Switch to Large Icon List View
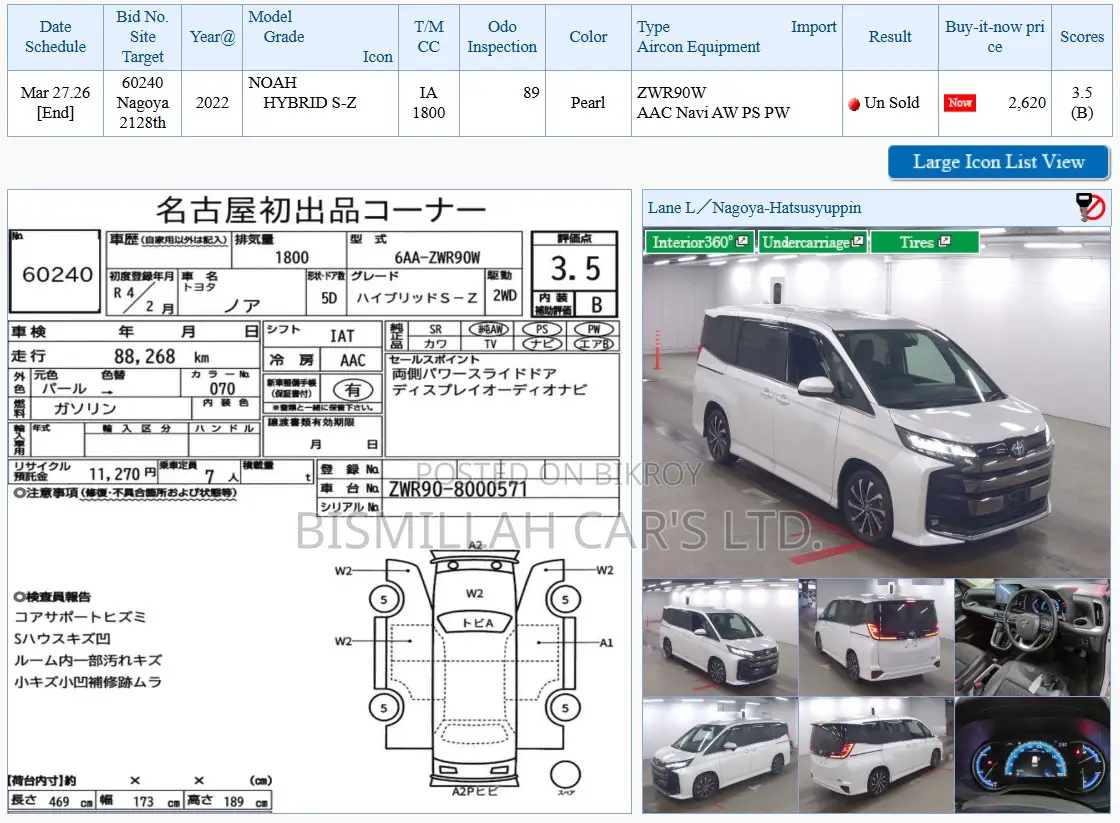The image size is (1120, 823). coord(999,162)
